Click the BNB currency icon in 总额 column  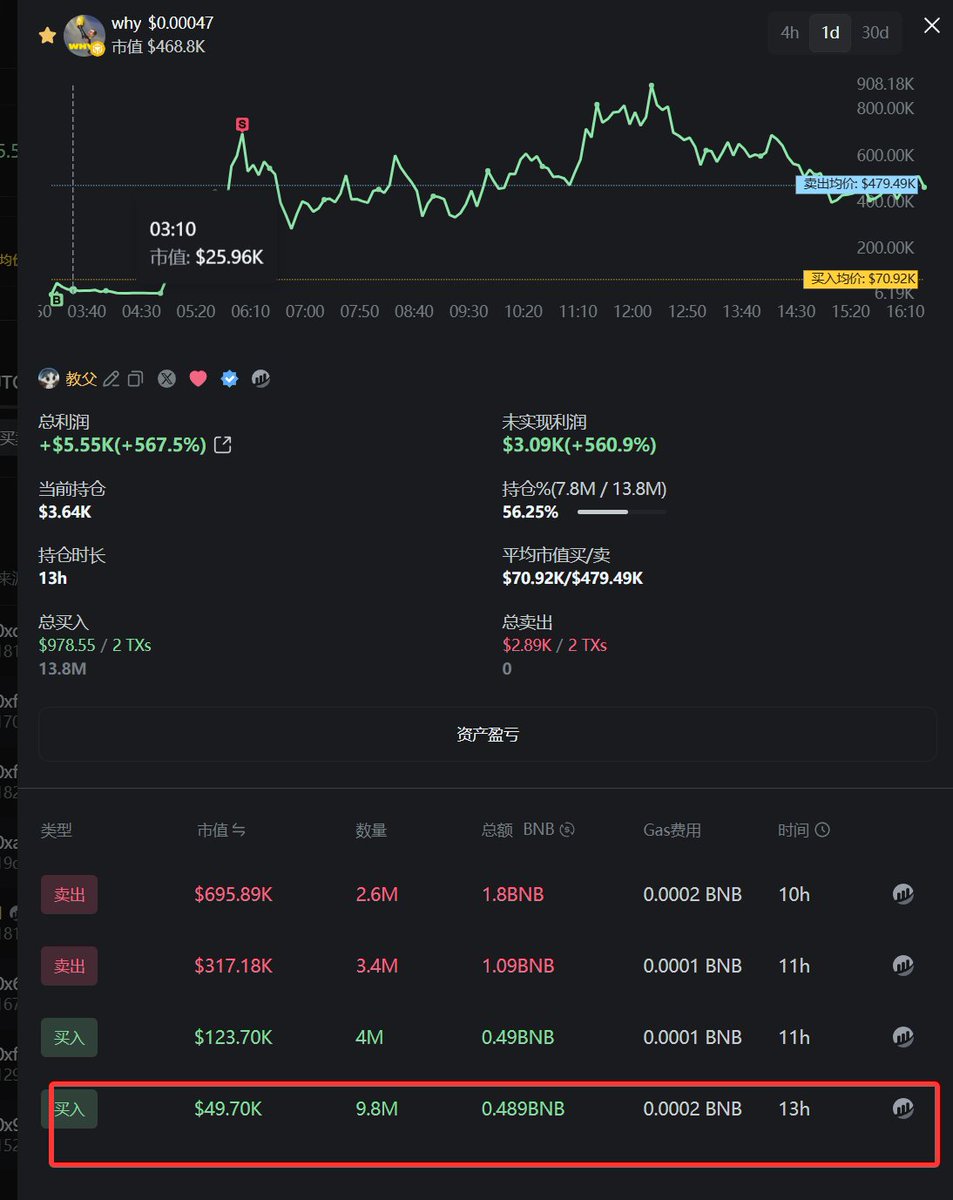coord(565,829)
